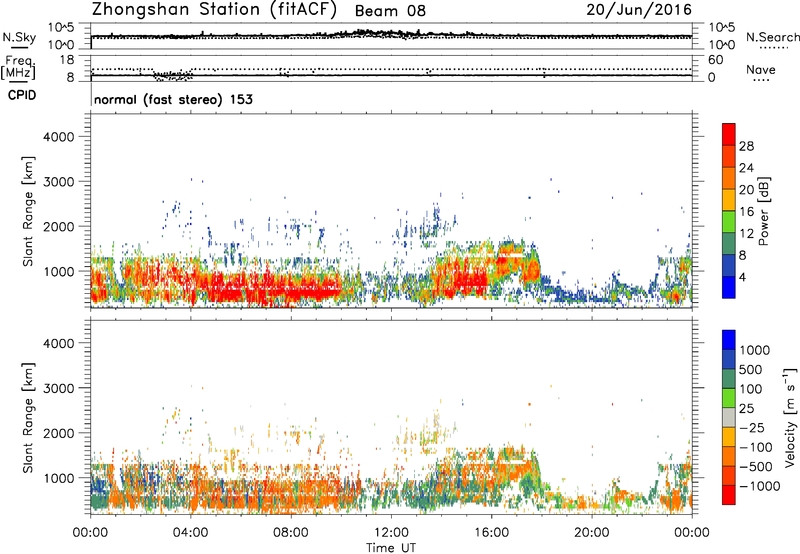Click the gray segment of Velocity color bar
This screenshot has width=800, height=554.
729,418
